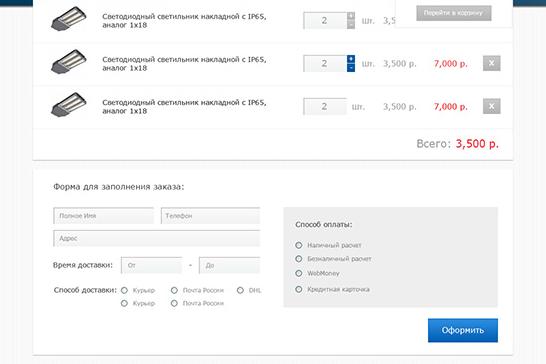The image size is (546, 364).
Task: Choose DHL delivery method
Action: coord(240,290)
